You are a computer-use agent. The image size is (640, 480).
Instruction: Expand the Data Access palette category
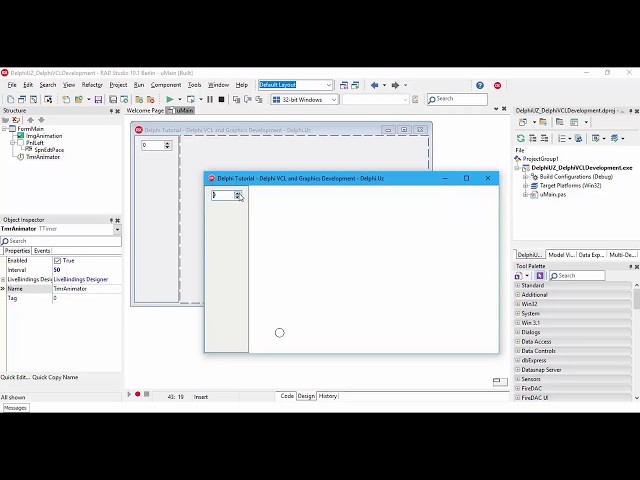click(x=518, y=342)
